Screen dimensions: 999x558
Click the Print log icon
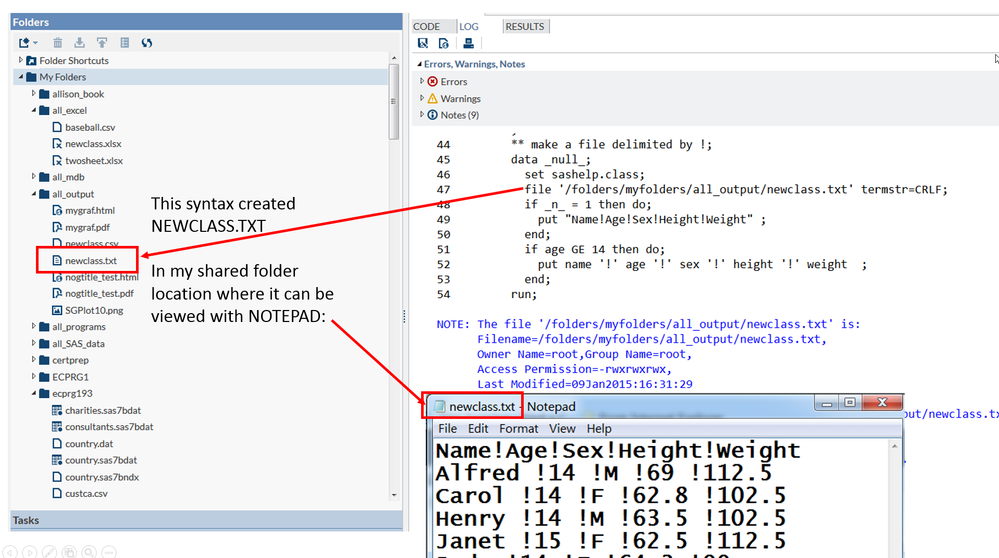coord(467,43)
